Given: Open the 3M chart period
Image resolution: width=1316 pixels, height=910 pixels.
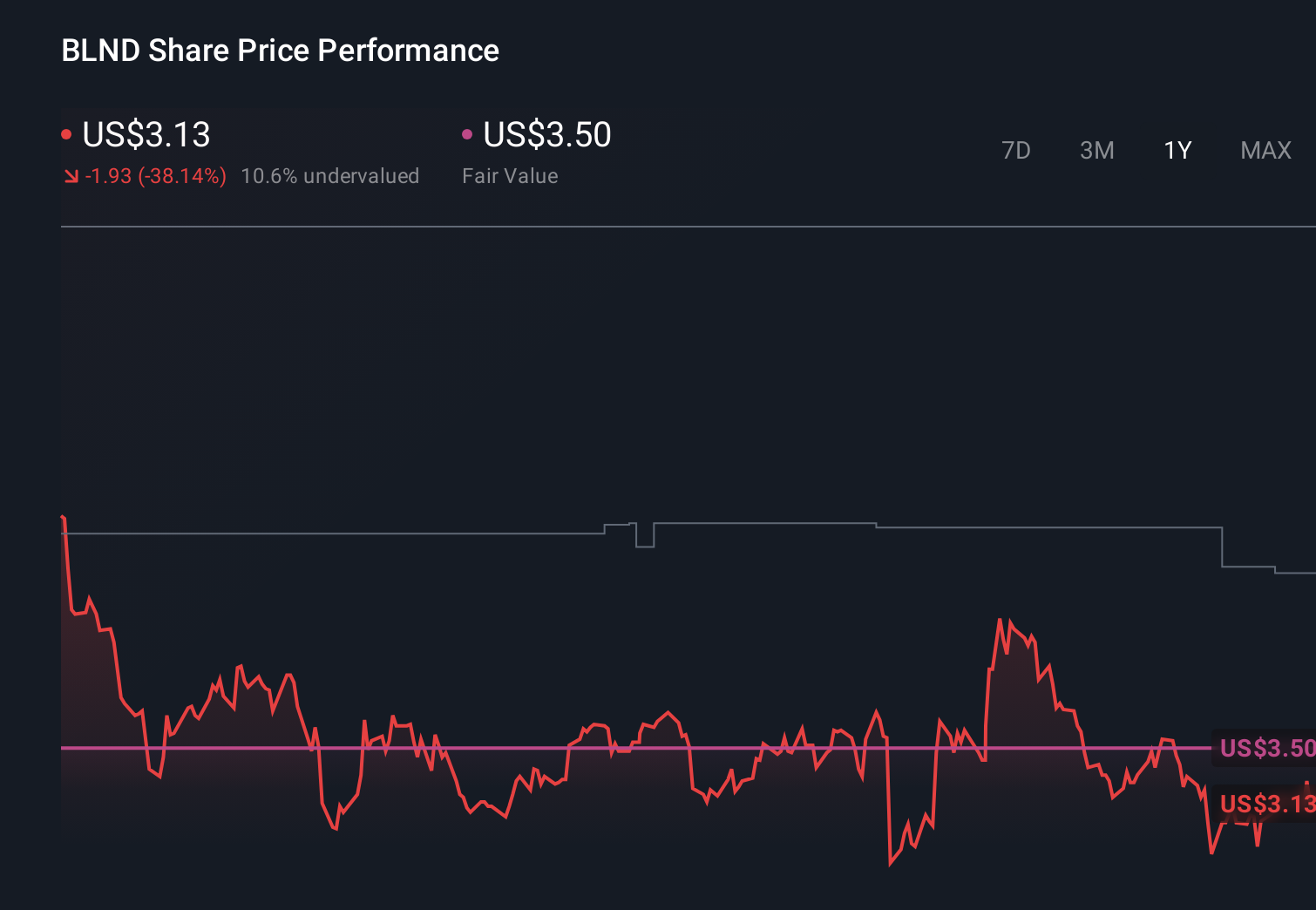Looking at the screenshot, I should 1096,150.
